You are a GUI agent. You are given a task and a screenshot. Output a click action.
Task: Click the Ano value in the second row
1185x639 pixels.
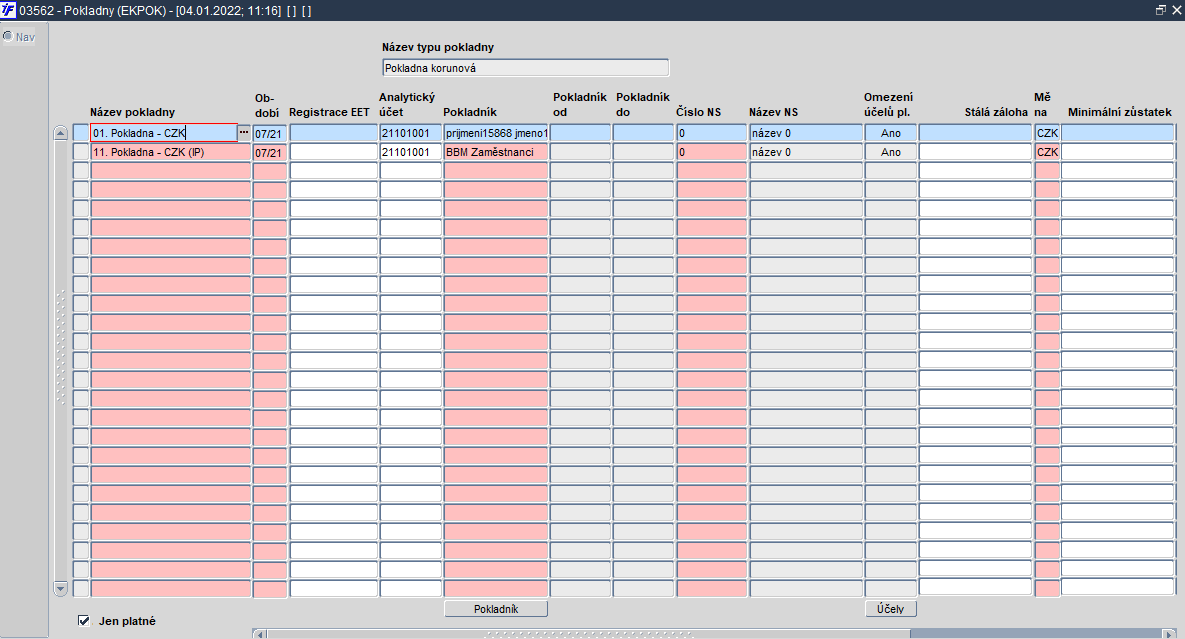point(891,152)
